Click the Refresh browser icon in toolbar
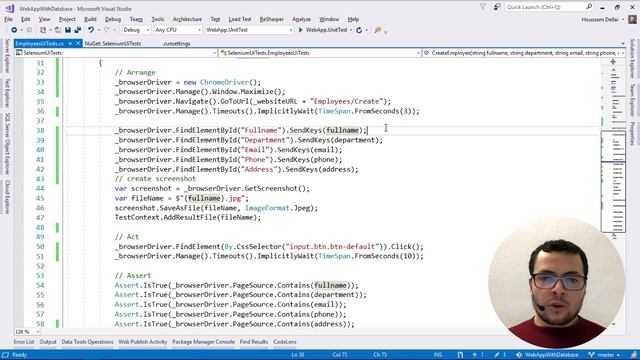Image resolution: width=640 pixels, height=360 pixels. coord(359,30)
